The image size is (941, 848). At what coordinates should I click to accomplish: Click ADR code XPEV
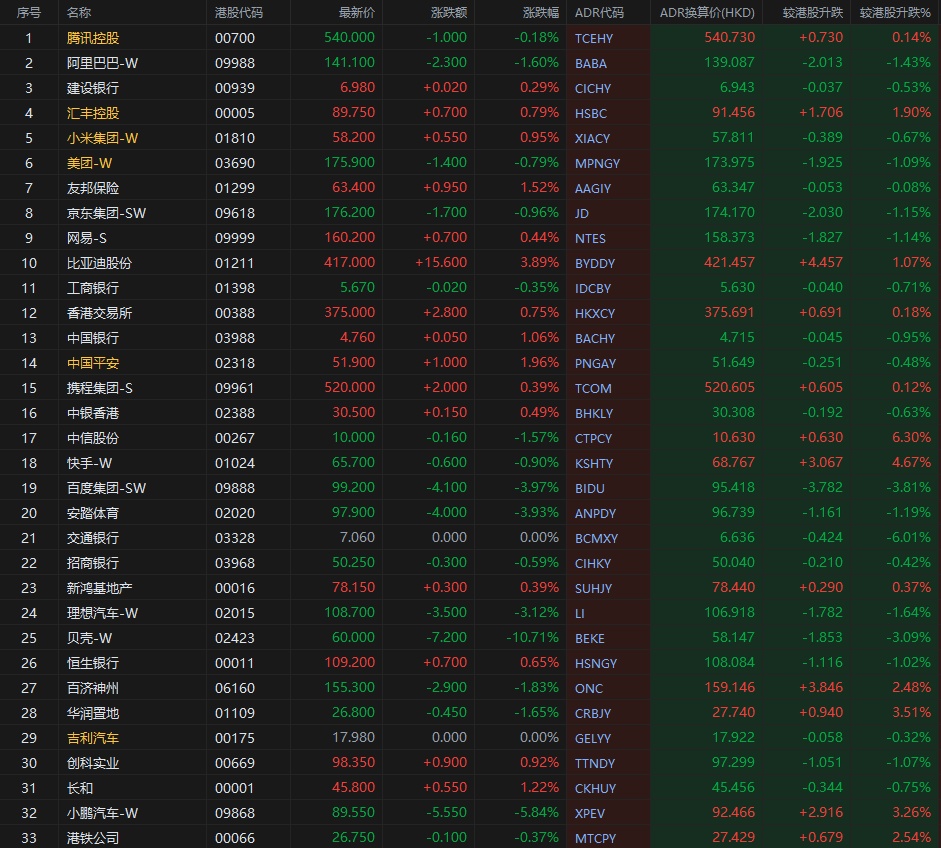point(590,814)
